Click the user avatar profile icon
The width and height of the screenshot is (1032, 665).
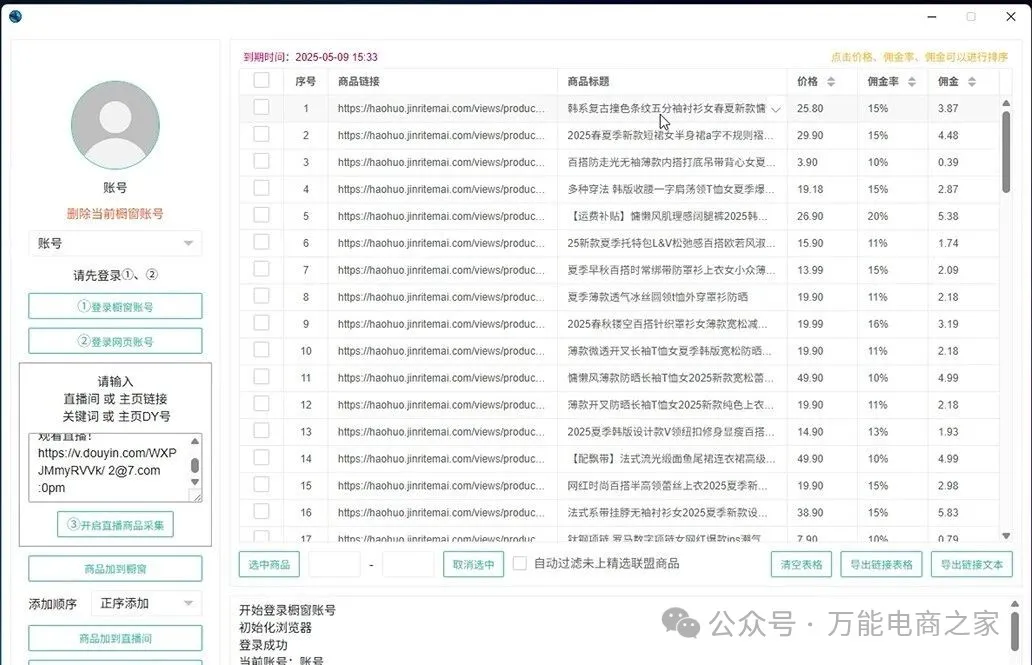[x=115, y=125]
